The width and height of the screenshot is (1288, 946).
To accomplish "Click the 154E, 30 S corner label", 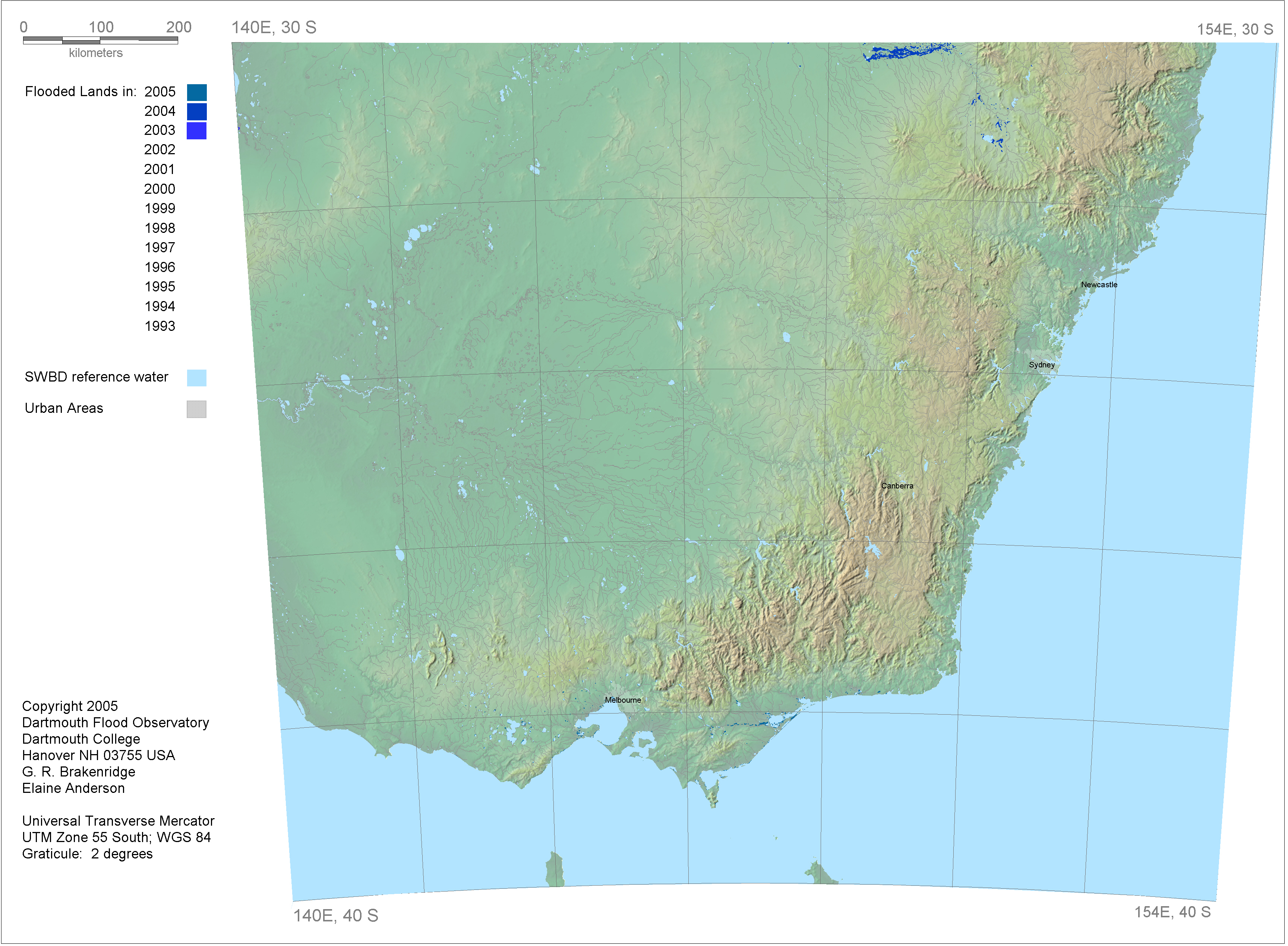I will coord(1235,29).
